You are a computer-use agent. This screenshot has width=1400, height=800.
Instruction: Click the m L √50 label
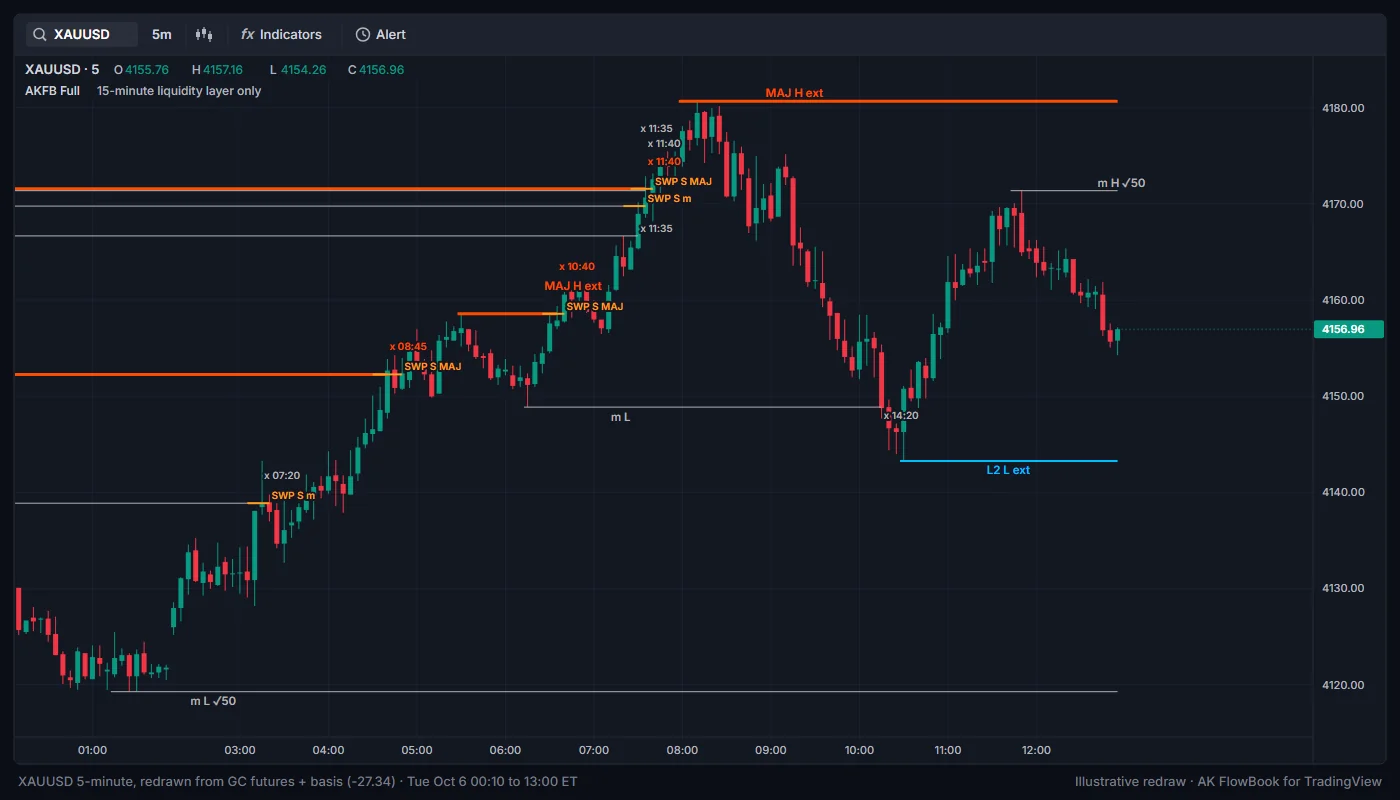pyautogui.click(x=213, y=701)
